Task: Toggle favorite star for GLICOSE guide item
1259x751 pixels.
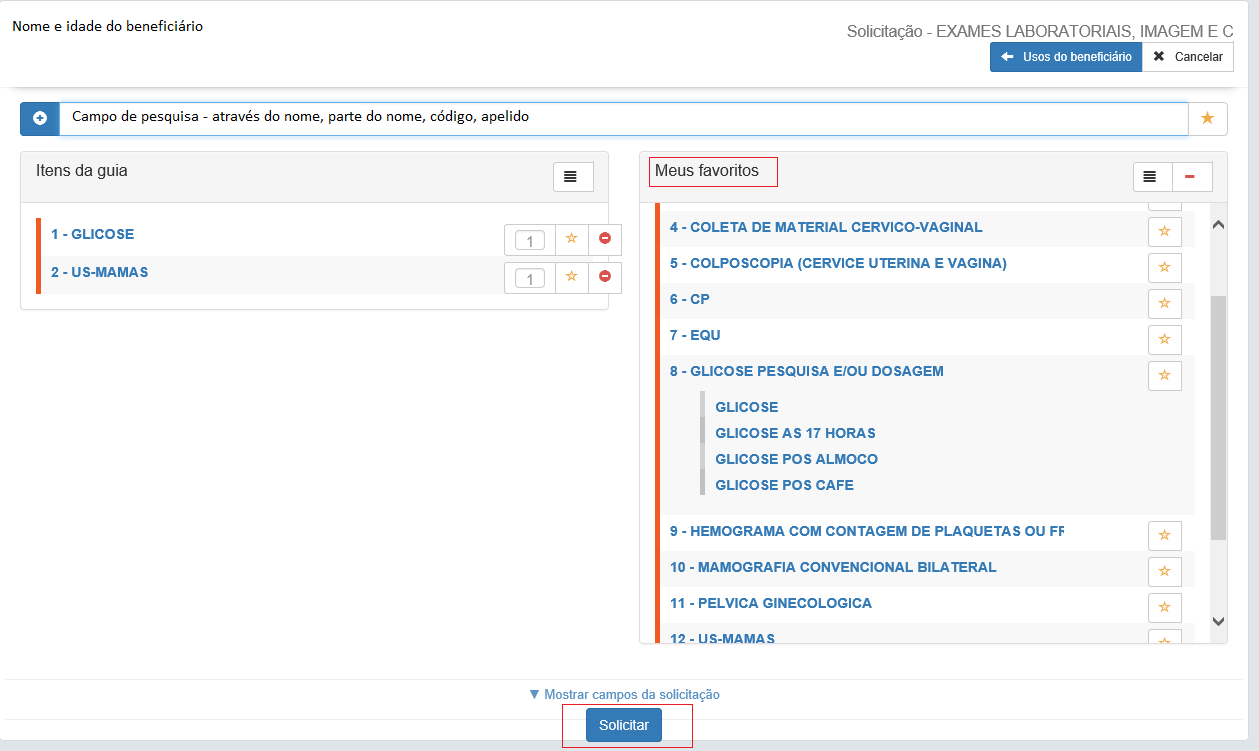Action: 571,239
